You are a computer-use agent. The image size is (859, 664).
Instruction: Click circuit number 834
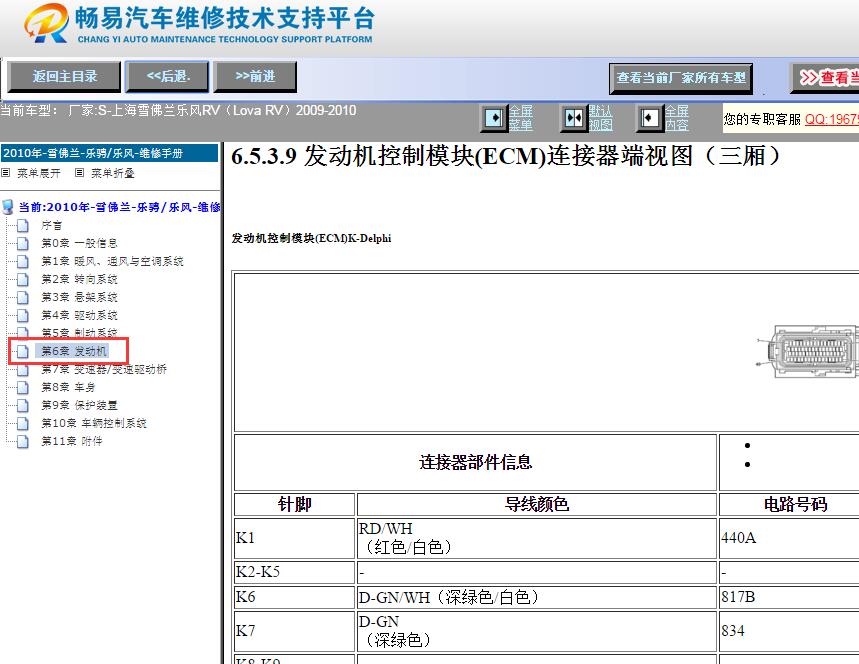click(733, 631)
